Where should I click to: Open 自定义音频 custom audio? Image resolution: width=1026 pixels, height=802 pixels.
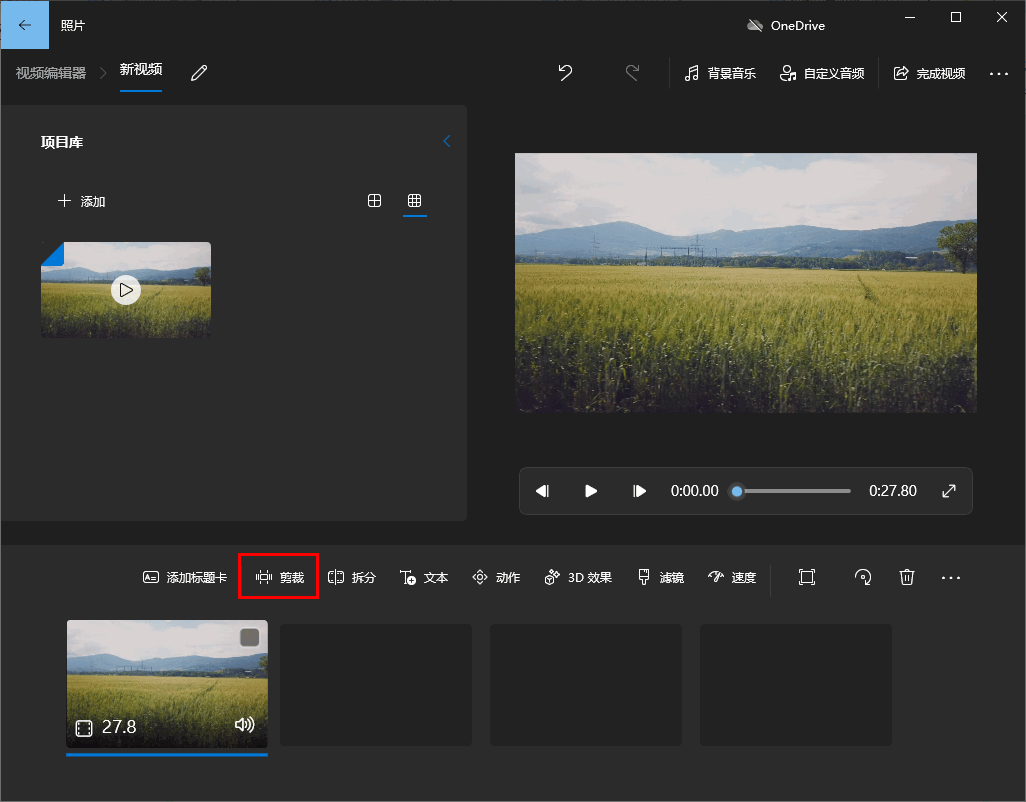[822, 73]
